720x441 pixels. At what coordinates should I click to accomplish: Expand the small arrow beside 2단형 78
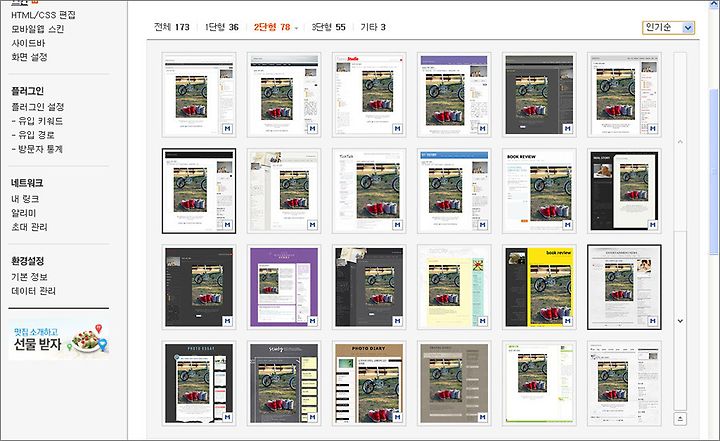click(296, 28)
